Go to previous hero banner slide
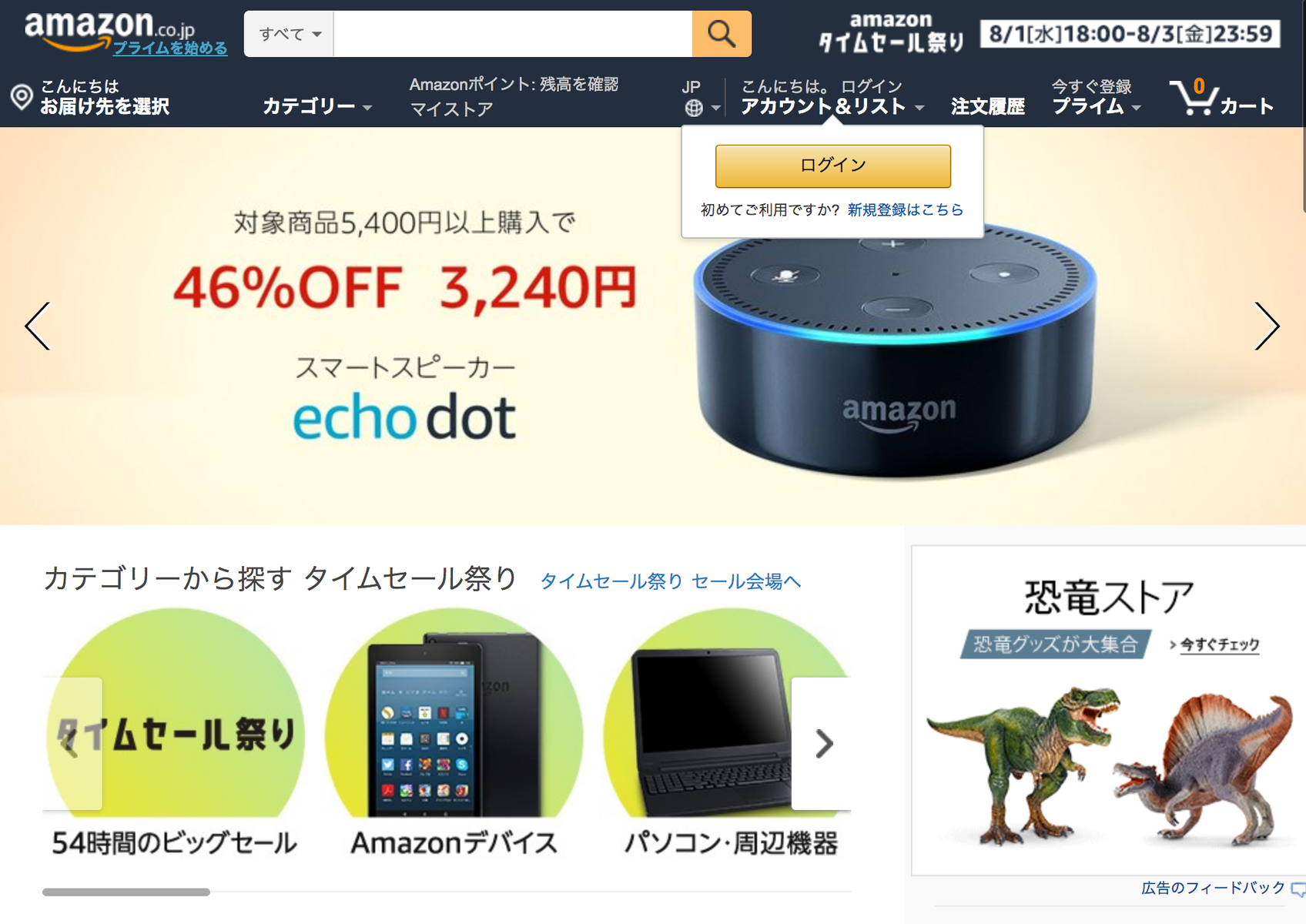Image resolution: width=1306 pixels, height=924 pixels. pos(38,326)
